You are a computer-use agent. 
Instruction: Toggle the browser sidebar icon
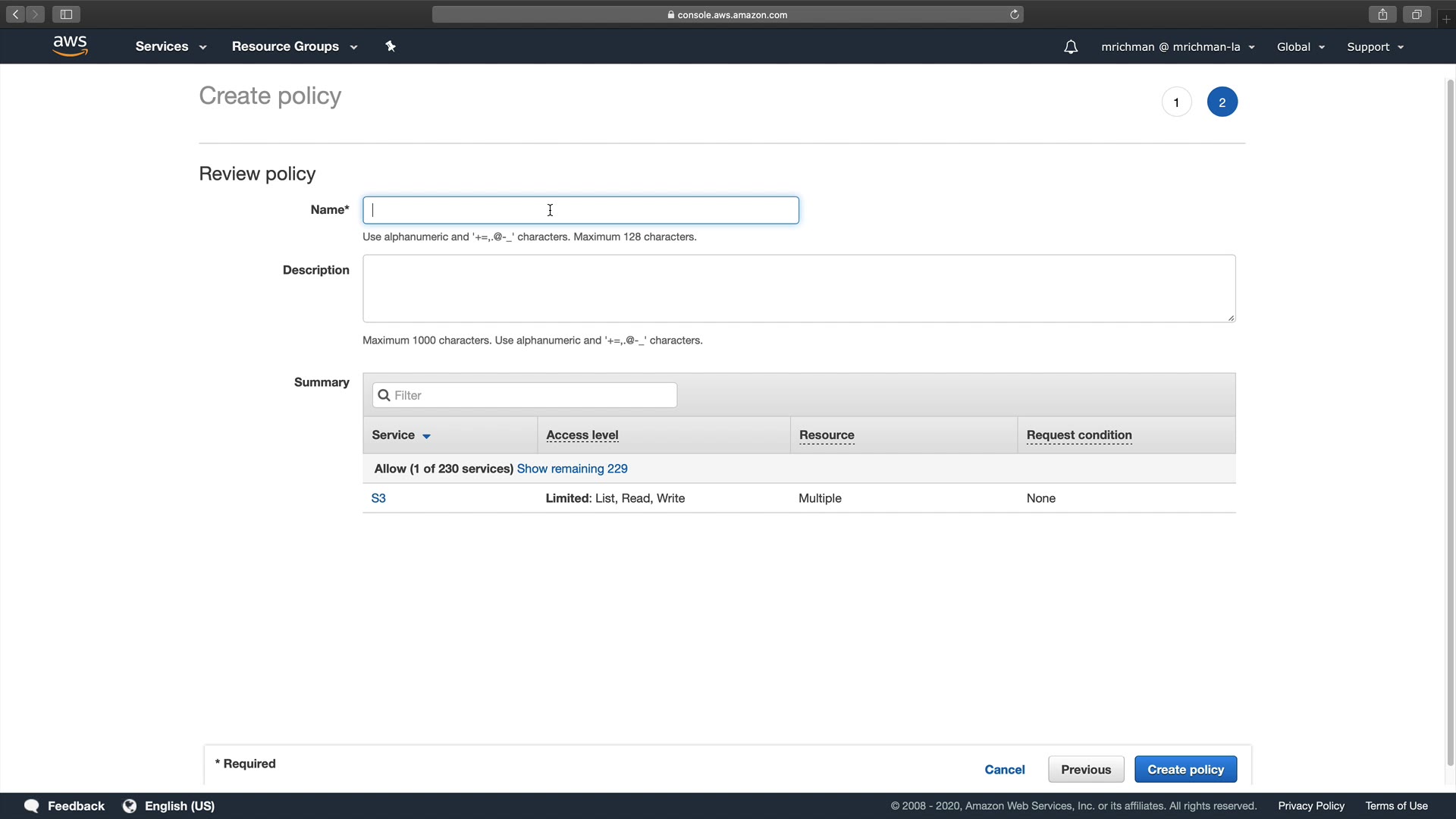(x=66, y=14)
